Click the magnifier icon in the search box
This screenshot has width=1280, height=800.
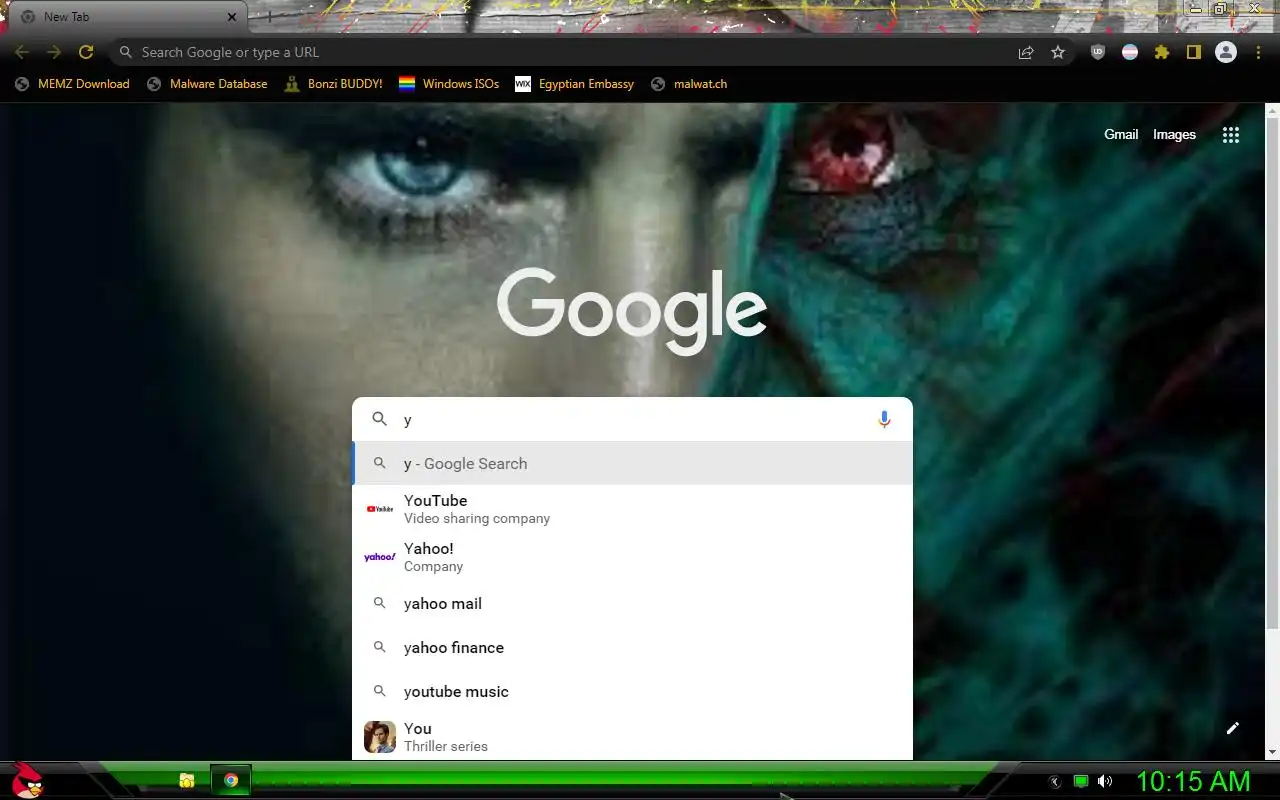coord(379,419)
